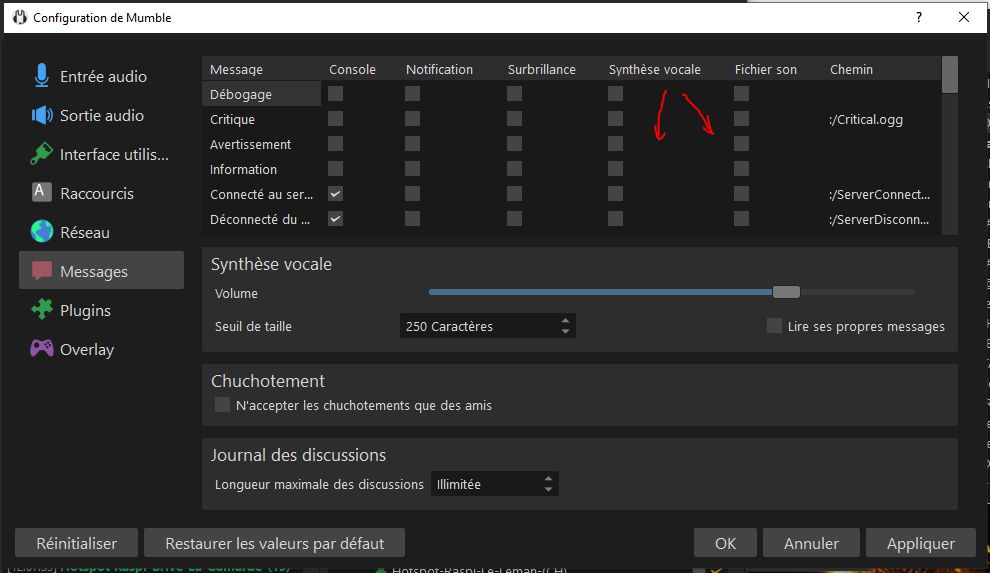Toggle Fichier son for Avertissement row
The height and width of the screenshot is (573, 990).
click(741, 144)
